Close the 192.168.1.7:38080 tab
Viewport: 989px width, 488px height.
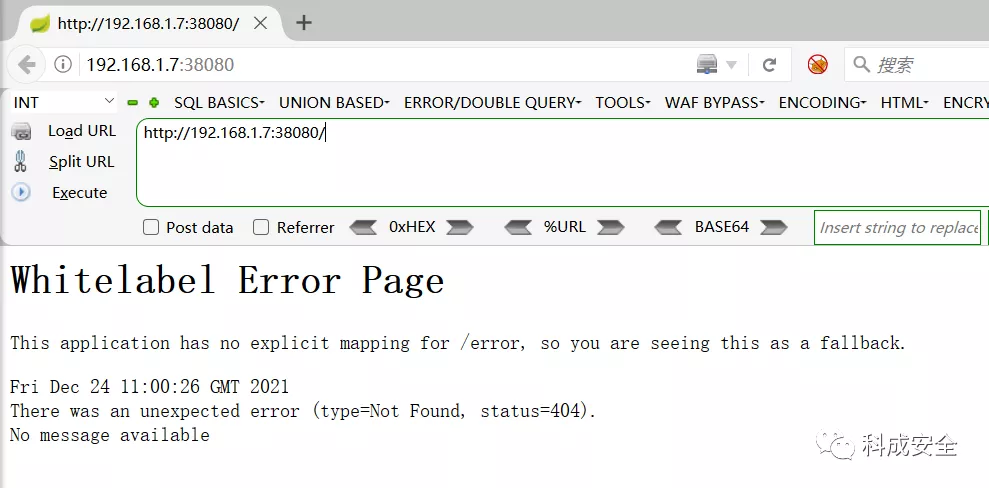[x=260, y=24]
